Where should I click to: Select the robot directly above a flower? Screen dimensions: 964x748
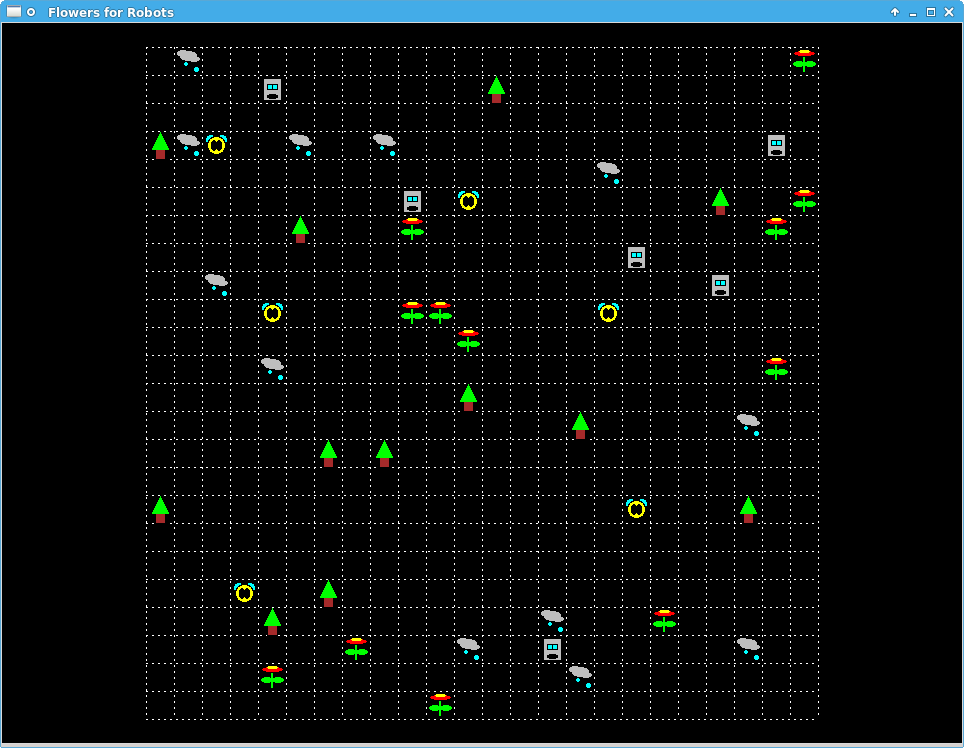pyautogui.click(x=413, y=201)
